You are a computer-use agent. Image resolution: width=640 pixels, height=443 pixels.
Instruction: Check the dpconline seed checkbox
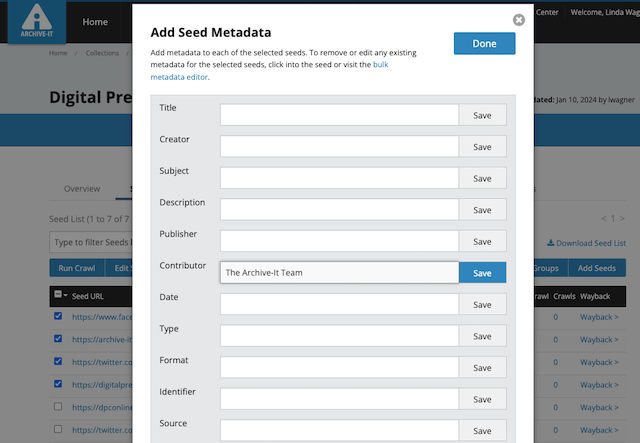pyautogui.click(x=58, y=407)
